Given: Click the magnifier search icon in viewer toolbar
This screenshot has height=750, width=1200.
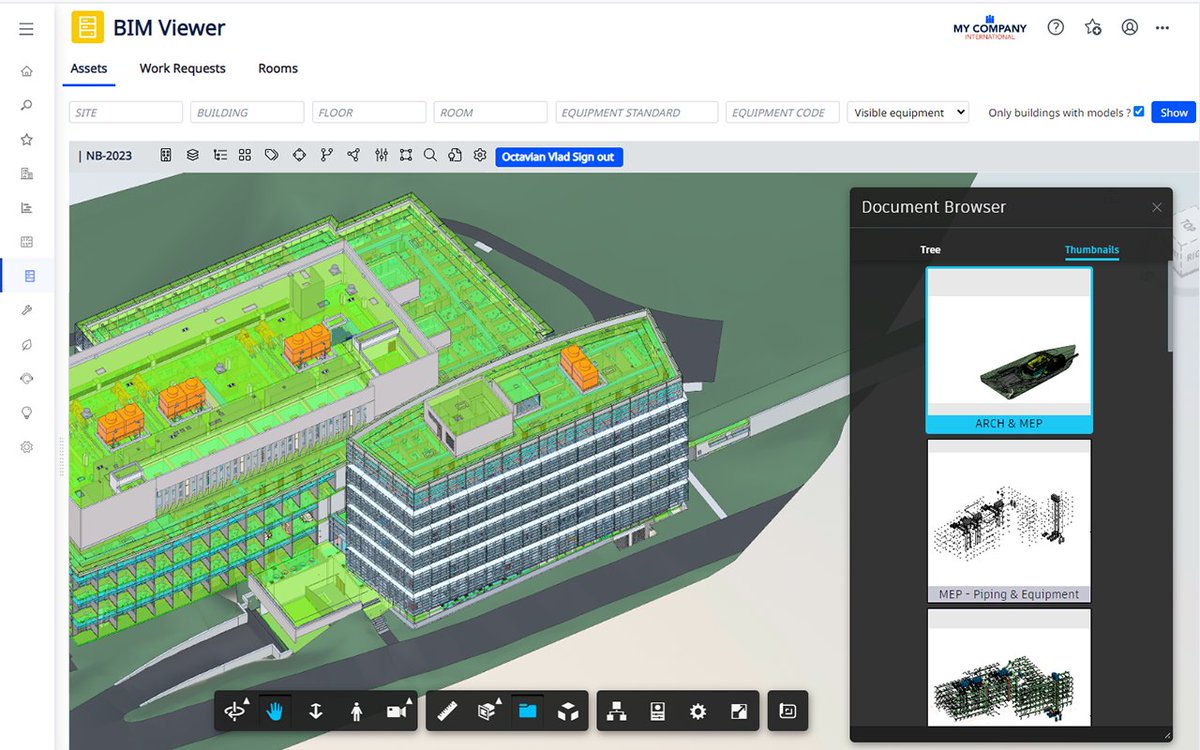Looking at the screenshot, I should tap(430, 156).
